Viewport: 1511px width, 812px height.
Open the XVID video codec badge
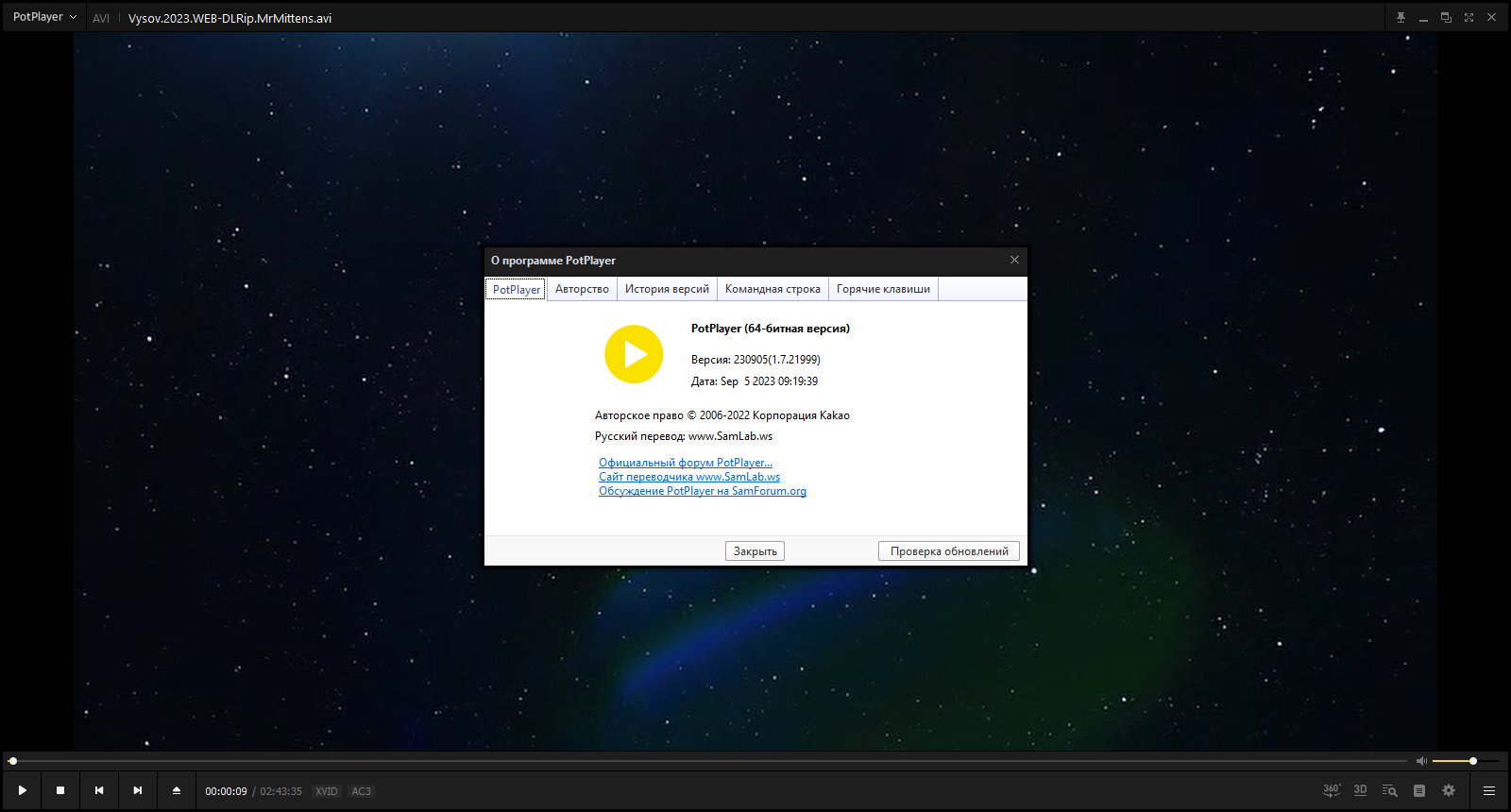coord(327,791)
